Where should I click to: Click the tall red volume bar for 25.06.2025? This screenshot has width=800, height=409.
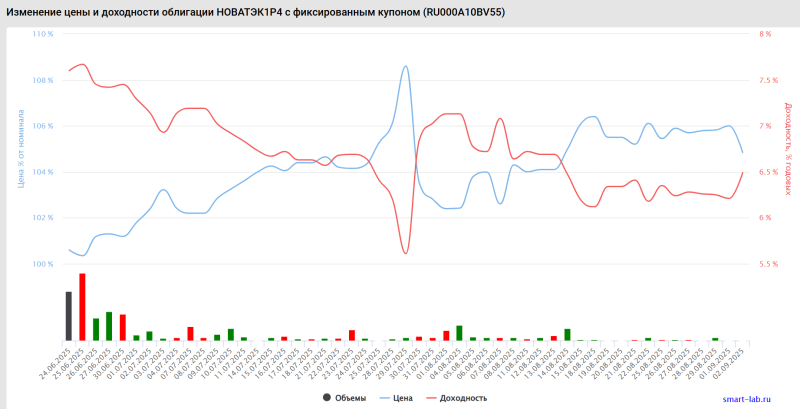(82, 307)
